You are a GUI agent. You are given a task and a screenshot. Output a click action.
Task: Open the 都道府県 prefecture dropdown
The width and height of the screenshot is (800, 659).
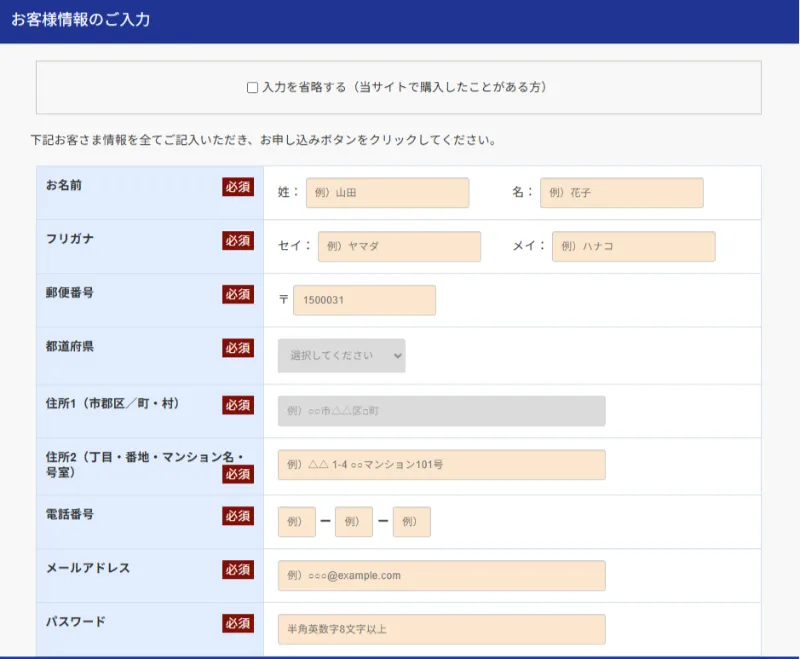point(341,356)
